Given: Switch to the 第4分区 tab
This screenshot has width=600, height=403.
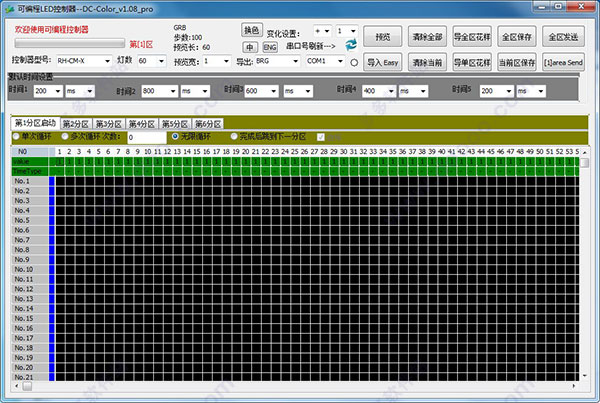Looking at the screenshot, I should click(x=142, y=124).
